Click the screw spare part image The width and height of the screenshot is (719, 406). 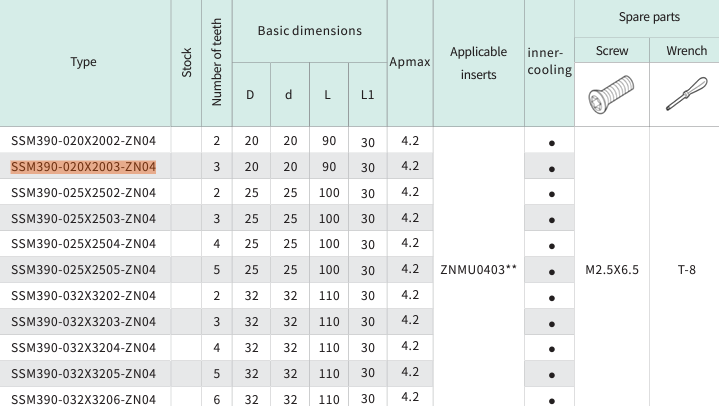[612, 95]
